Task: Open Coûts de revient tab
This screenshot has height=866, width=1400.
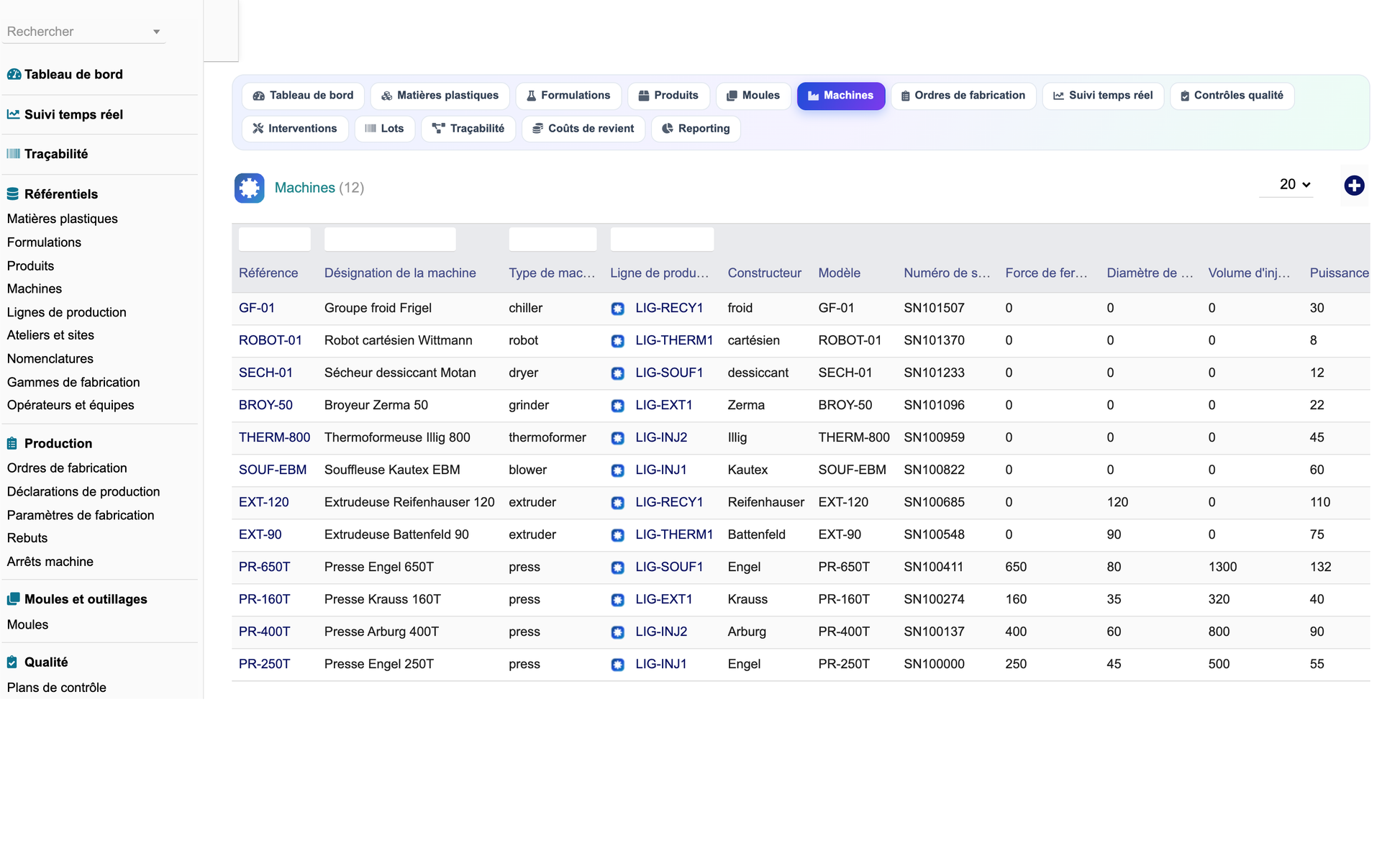Action: click(583, 129)
